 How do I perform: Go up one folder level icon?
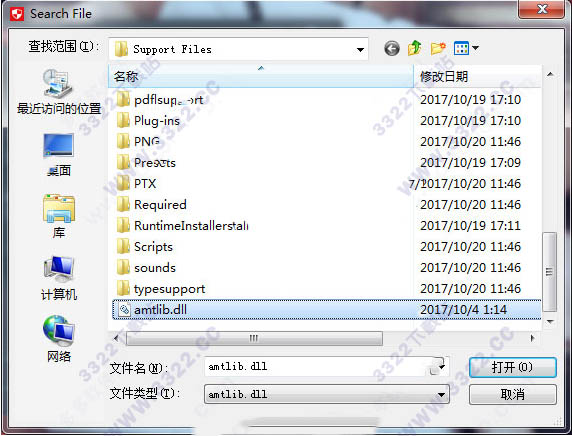pyautogui.click(x=415, y=48)
